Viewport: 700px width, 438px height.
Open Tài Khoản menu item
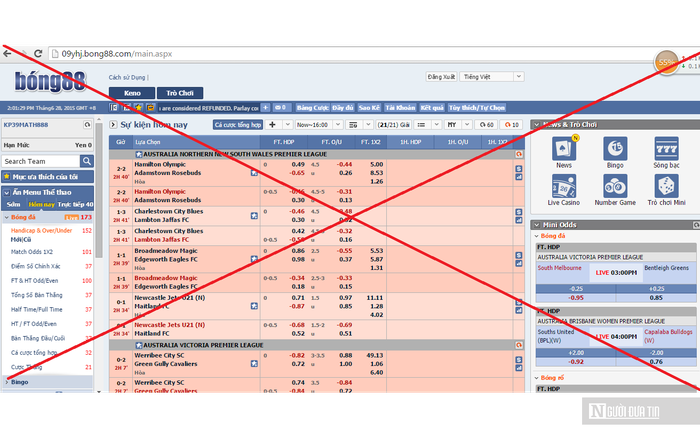(x=400, y=108)
